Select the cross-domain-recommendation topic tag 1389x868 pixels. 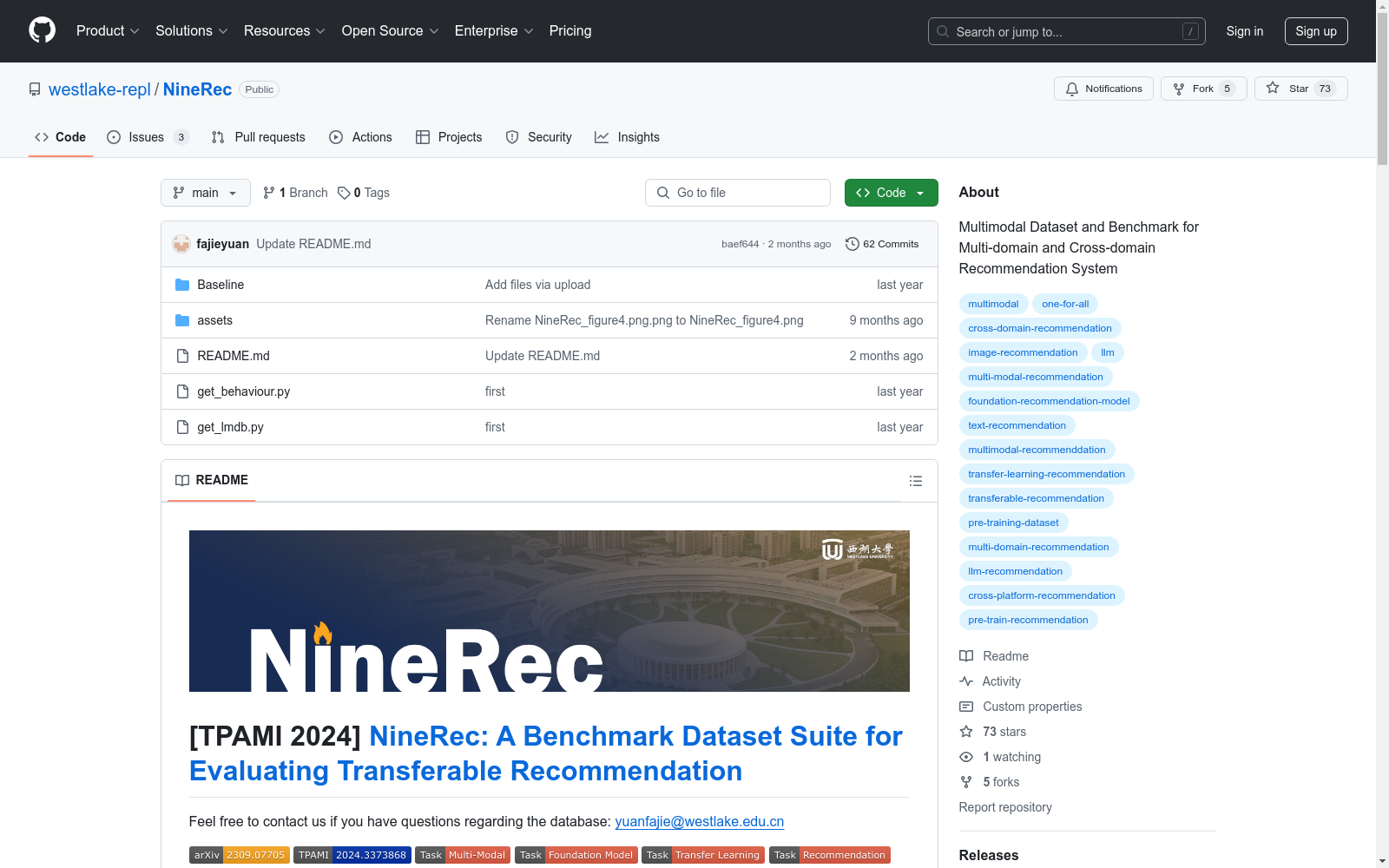1039,328
